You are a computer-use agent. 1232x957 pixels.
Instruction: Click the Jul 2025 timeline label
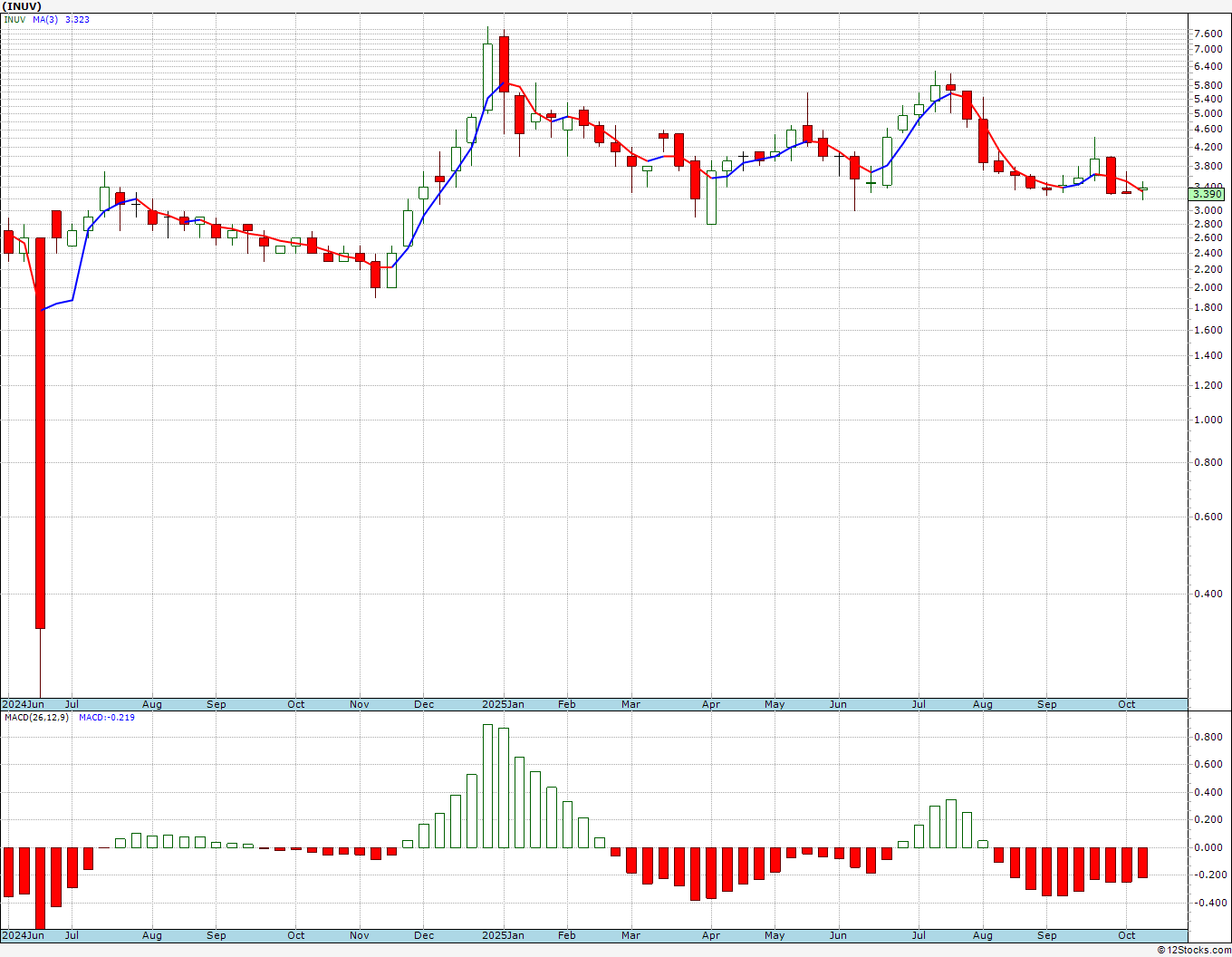(919, 704)
